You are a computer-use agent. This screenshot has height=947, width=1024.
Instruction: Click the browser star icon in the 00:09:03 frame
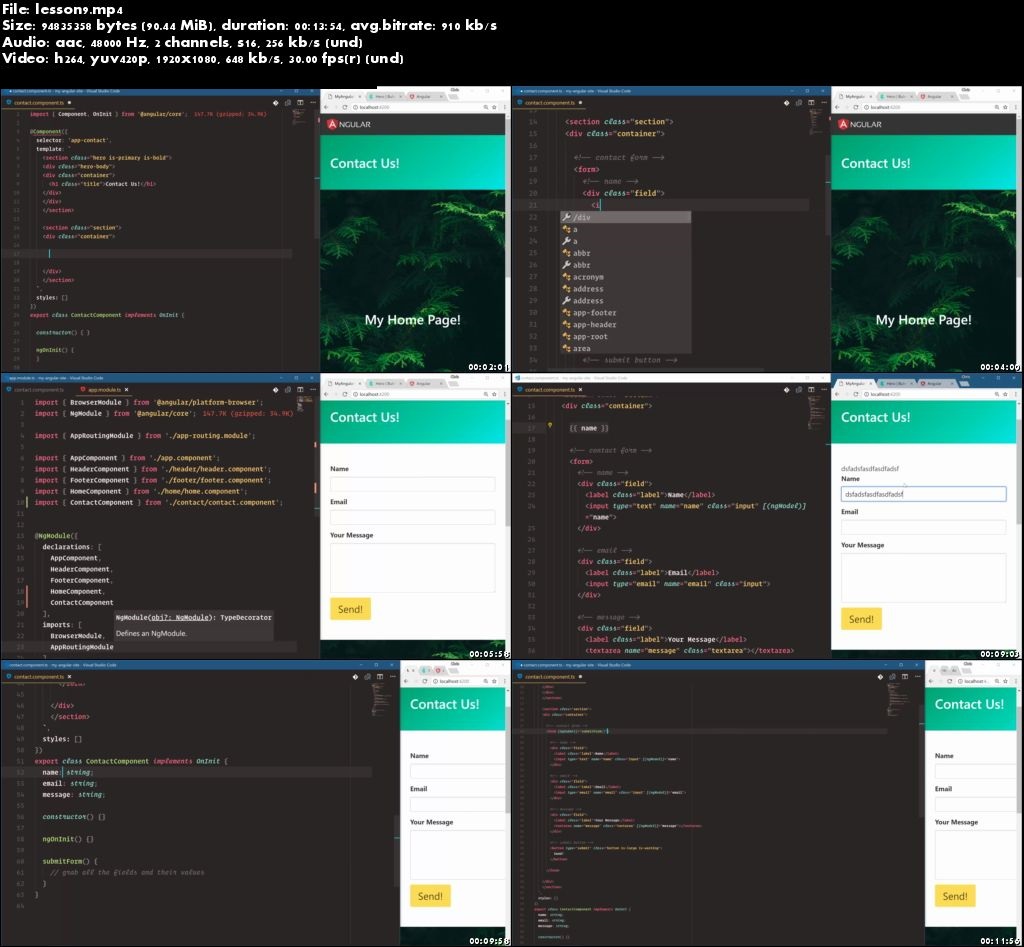click(x=1006, y=394)
